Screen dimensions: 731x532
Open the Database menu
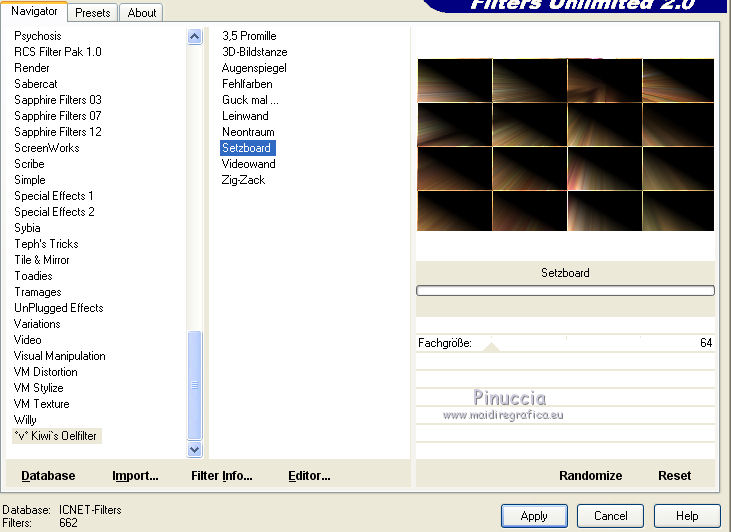(48, 476)
